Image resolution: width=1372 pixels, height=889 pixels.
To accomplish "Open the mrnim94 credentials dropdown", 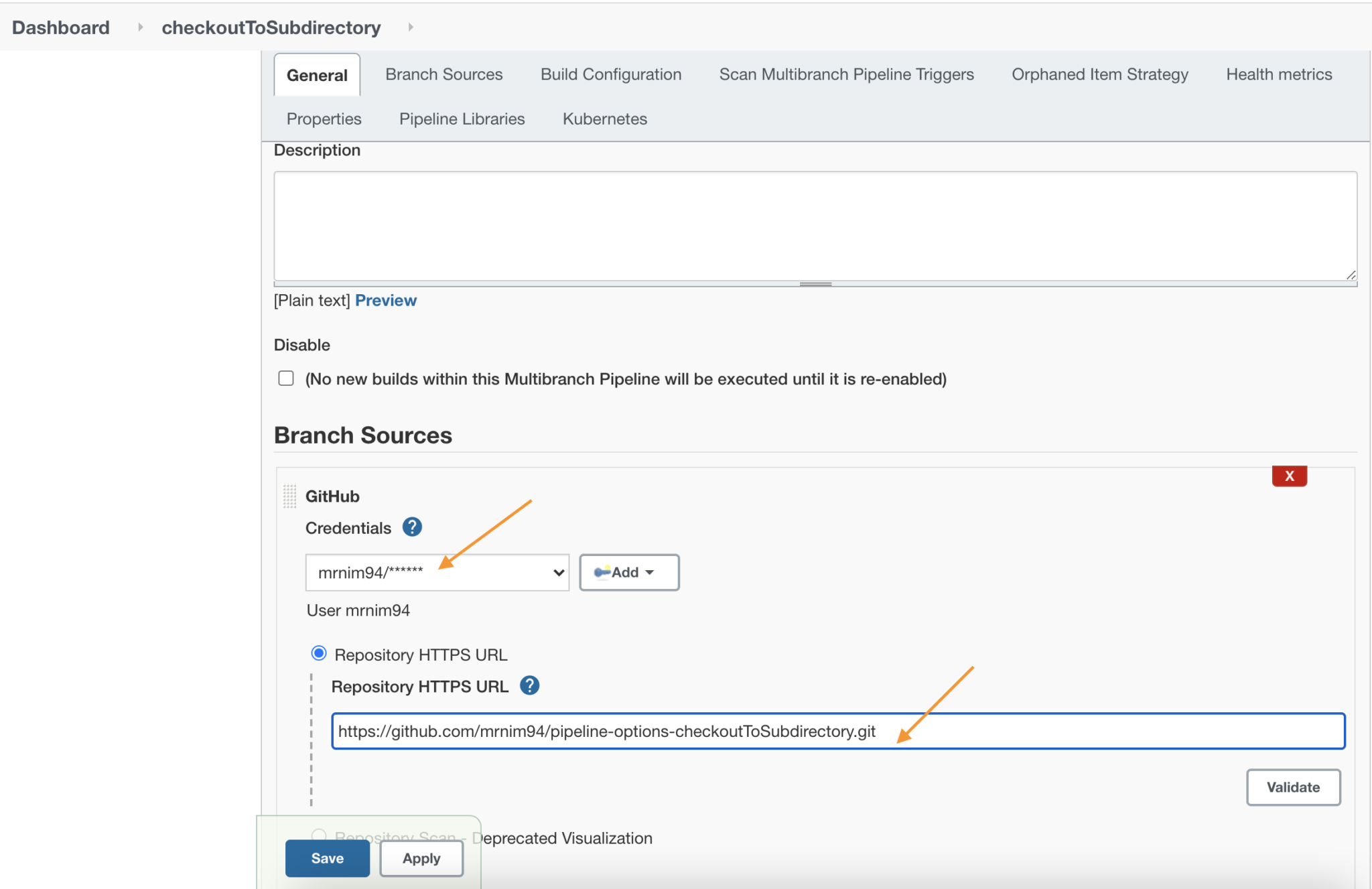I will (x=437, y=573).
